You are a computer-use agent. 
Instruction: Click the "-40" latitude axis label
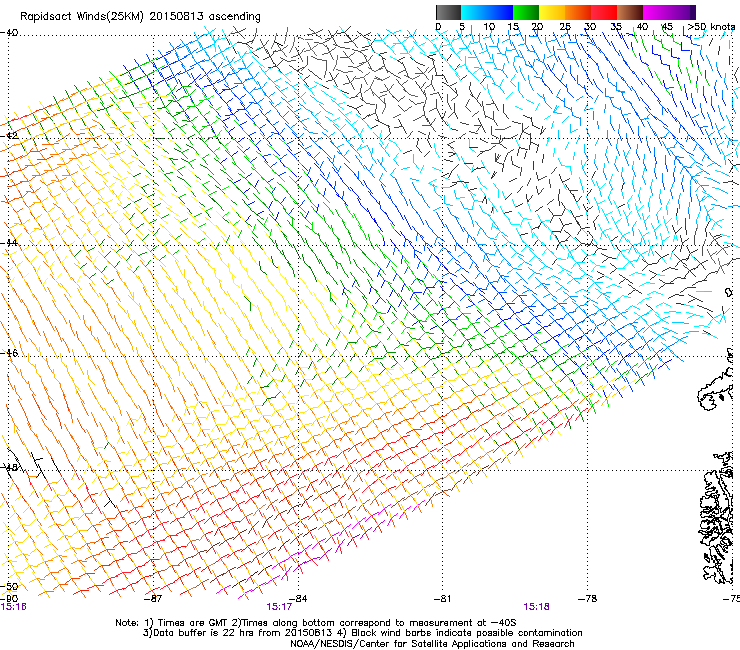(9, 33)
